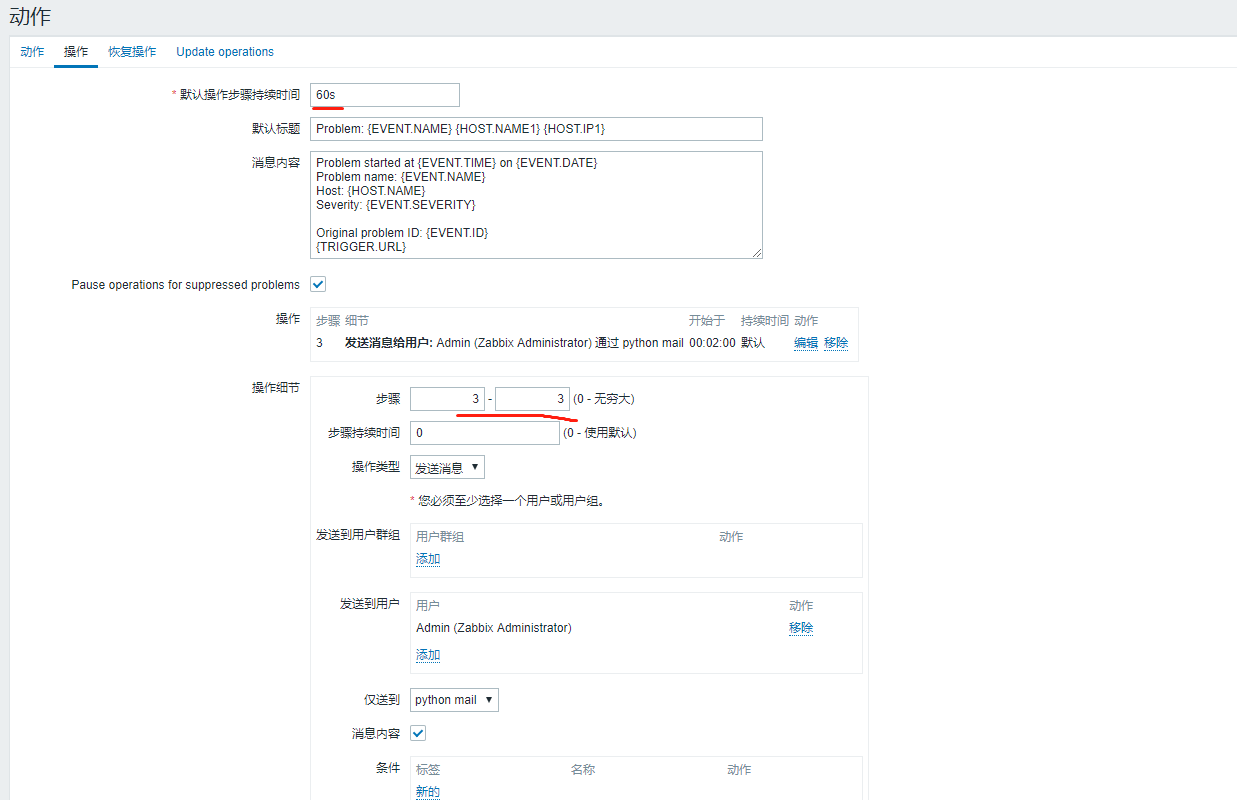Screen dimensions: 1237x800
Task: Click the first 步骤 number field
Action: click(x=447, y=398)
